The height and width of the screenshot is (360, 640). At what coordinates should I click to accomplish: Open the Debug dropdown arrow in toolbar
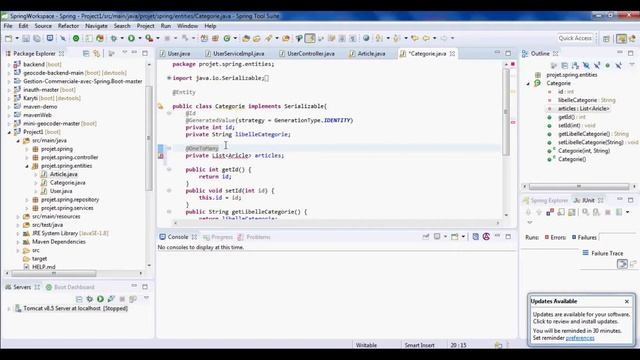[x=122, y=38]
